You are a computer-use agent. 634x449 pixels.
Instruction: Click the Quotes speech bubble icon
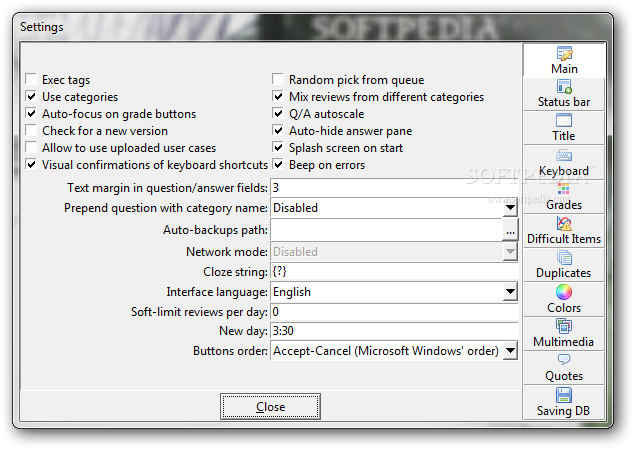[564, 359]
